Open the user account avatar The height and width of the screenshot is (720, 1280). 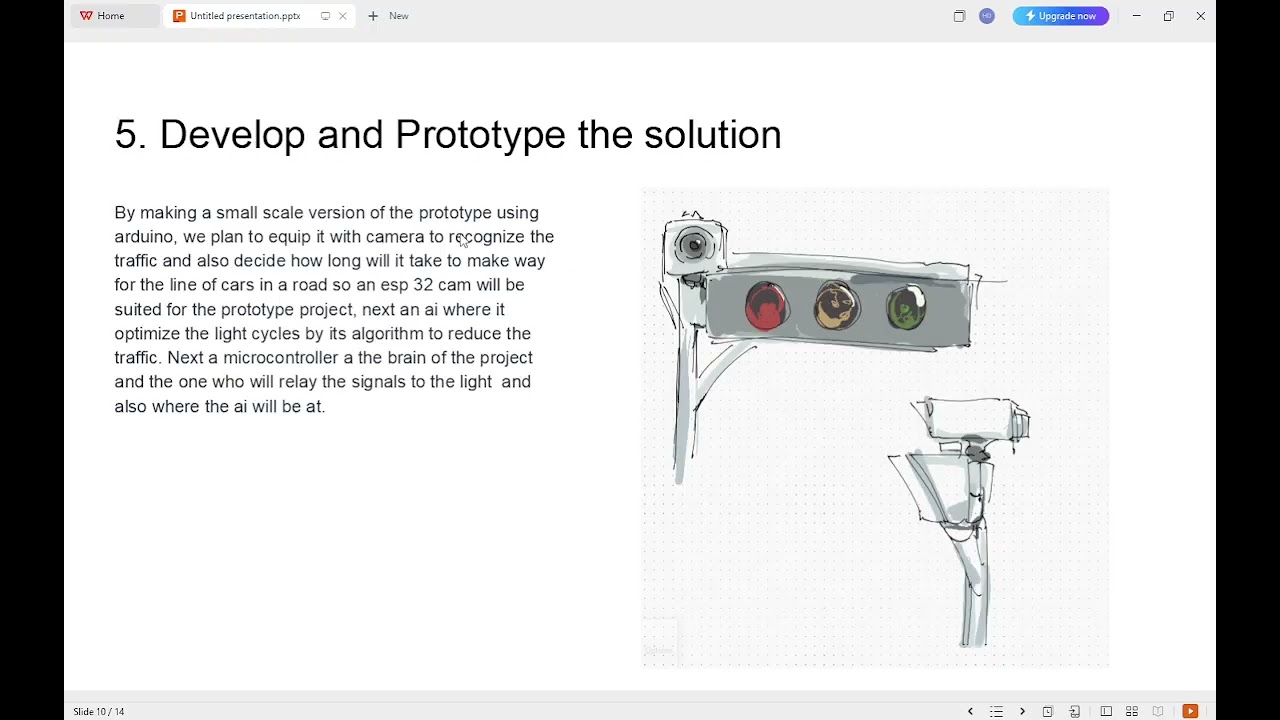987,16
